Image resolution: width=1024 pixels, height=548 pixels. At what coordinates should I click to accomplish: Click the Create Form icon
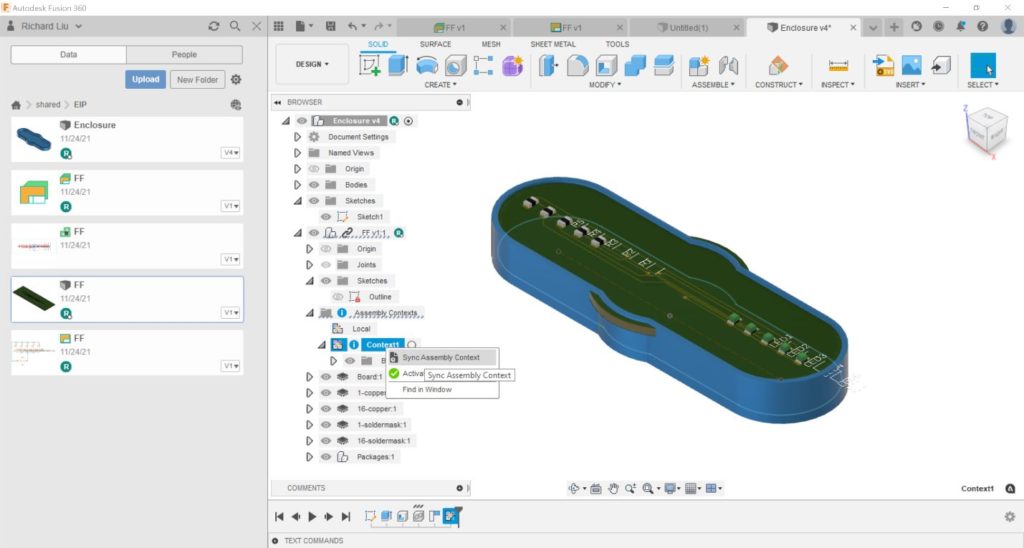513,65
